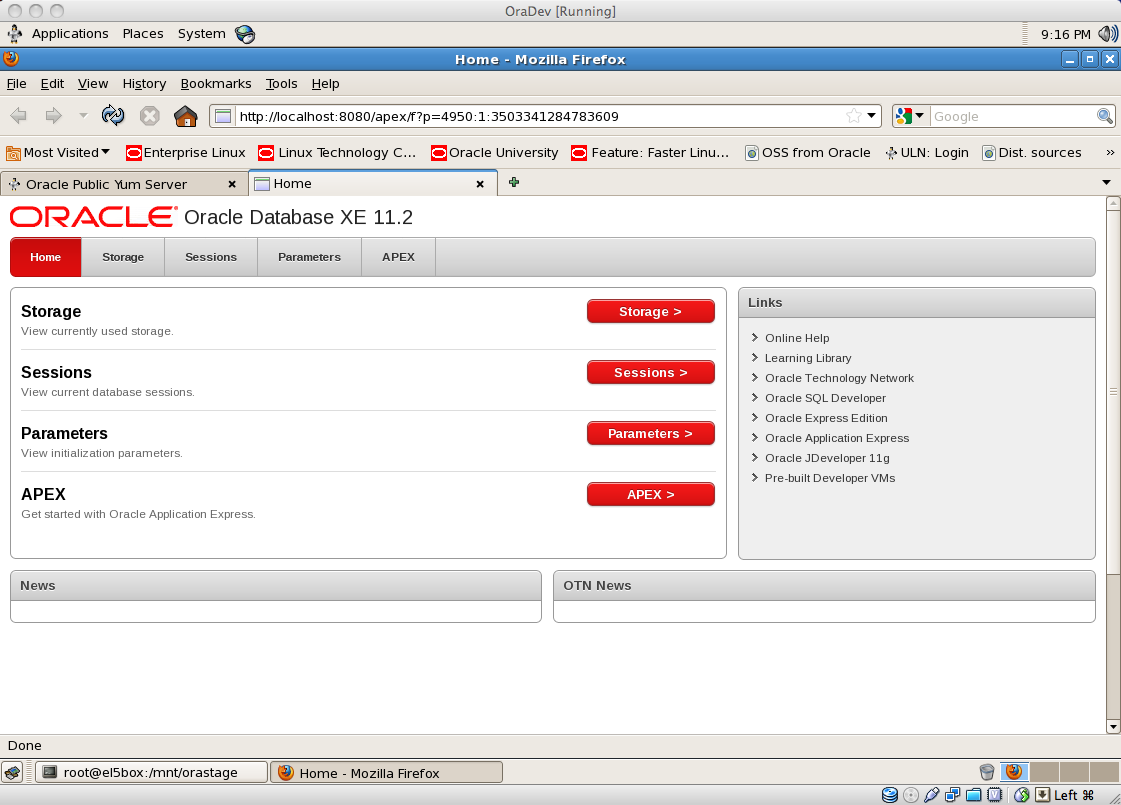The image size is (1121, 805).
Task: Click the VirtualBox optical disc status icon
Action: coord(911,795)
